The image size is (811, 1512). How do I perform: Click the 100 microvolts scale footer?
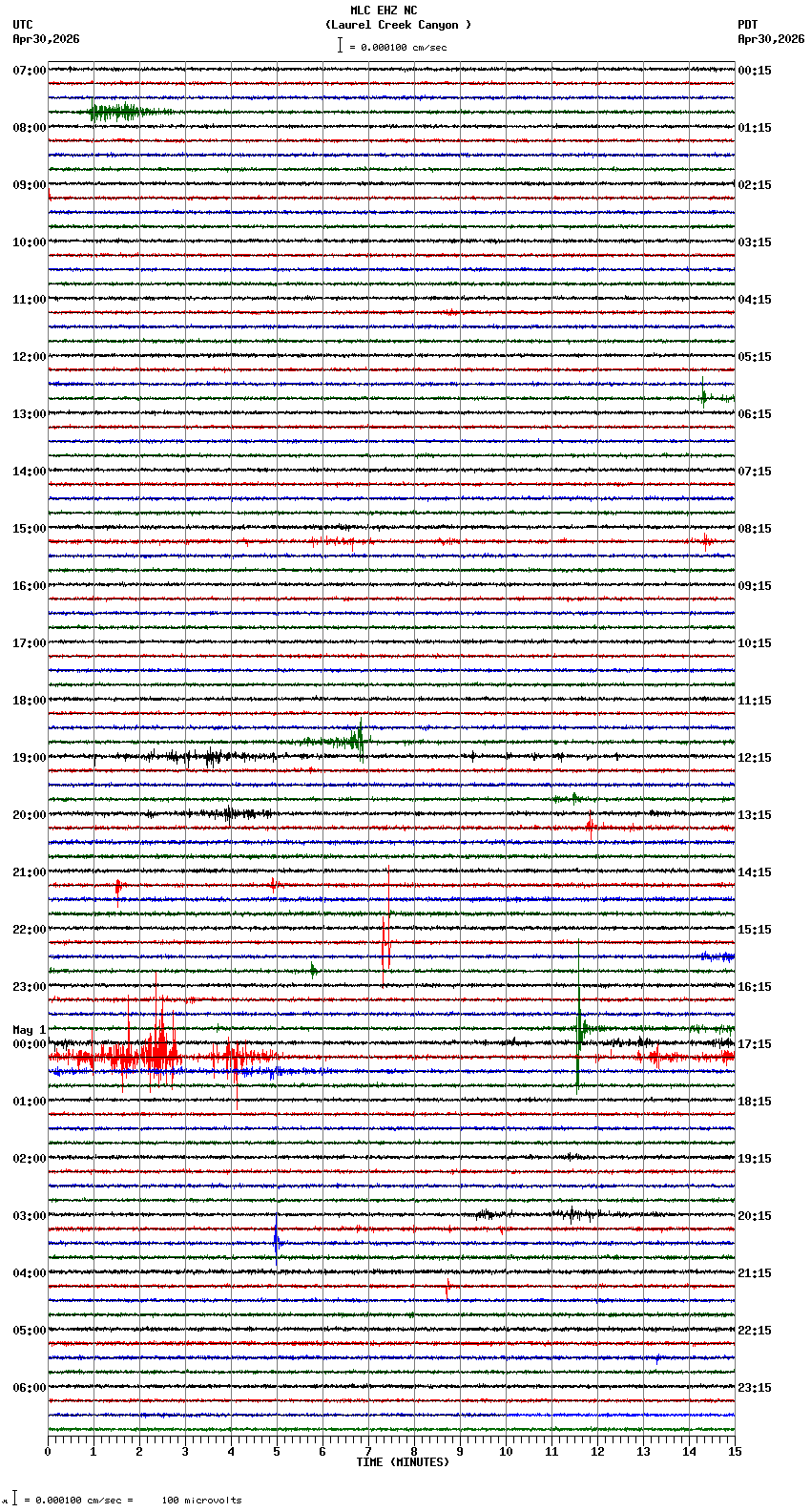pyautogui.click(x=201, y=1501)
